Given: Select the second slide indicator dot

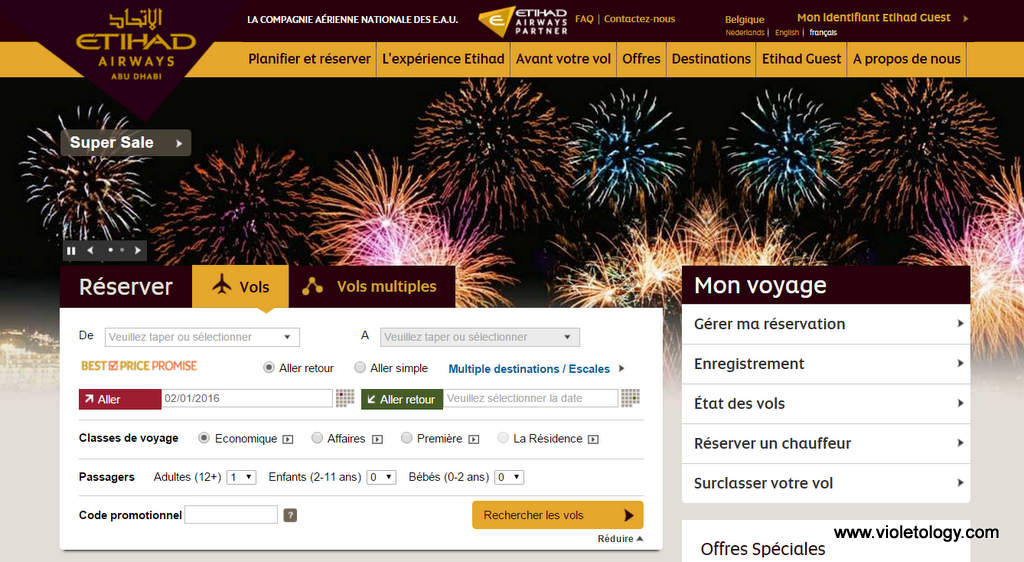Looking at the screenshot, I should [121, 250].
